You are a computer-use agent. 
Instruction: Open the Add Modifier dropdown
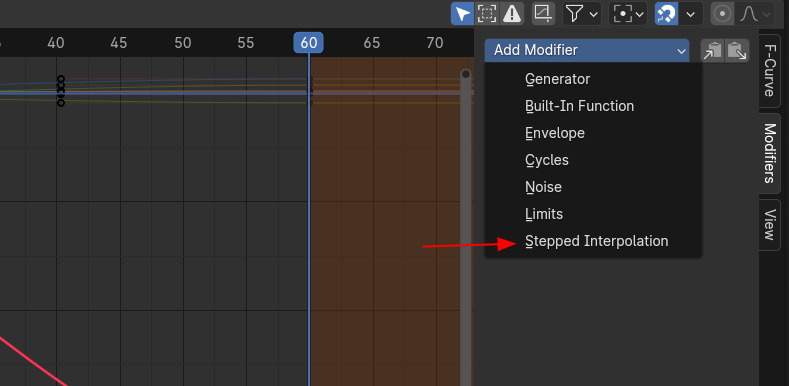(x=587, y=50)
